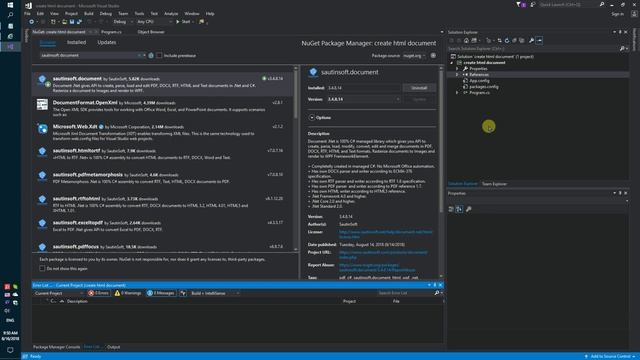Click the Refresh icon in Solution Explorer
Viewport: 640px width, 360px height.
[x=507, y=40]
